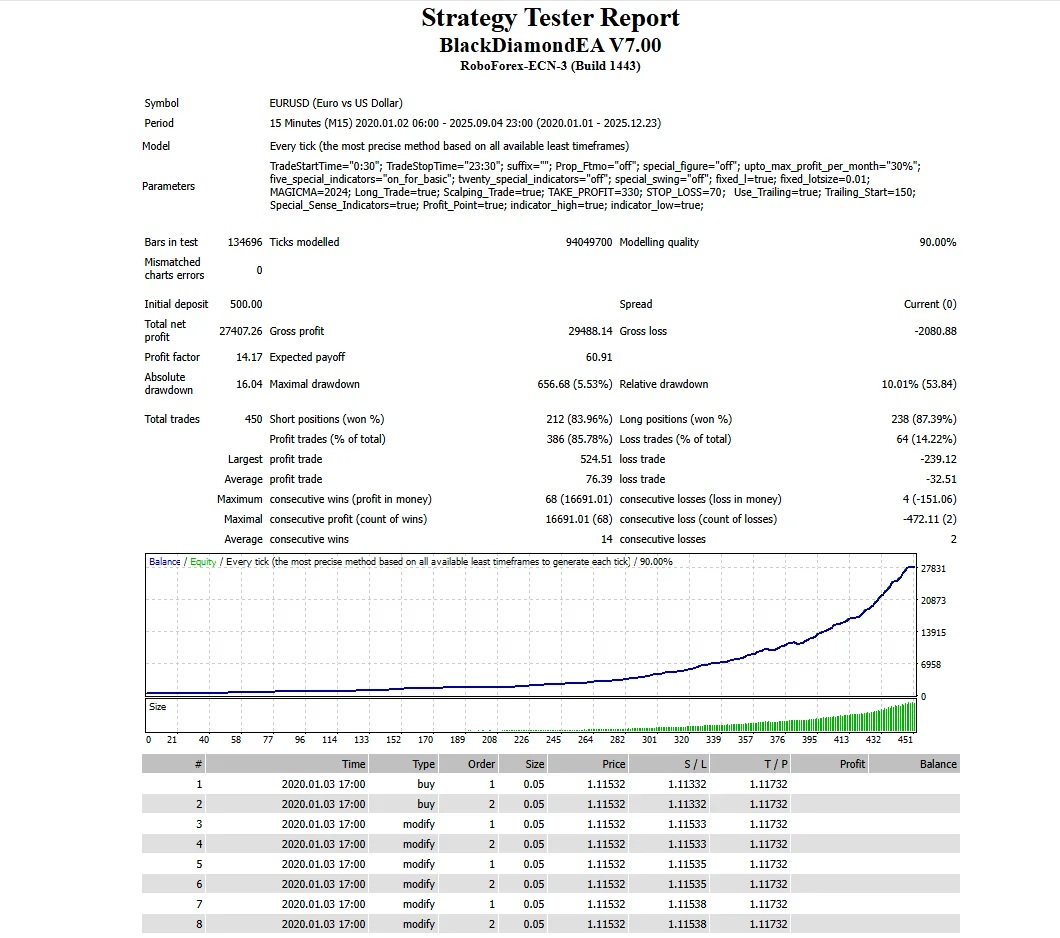Select the Type column header
The height and width of the screenshot is (938, 1060).
coord(424,764)
